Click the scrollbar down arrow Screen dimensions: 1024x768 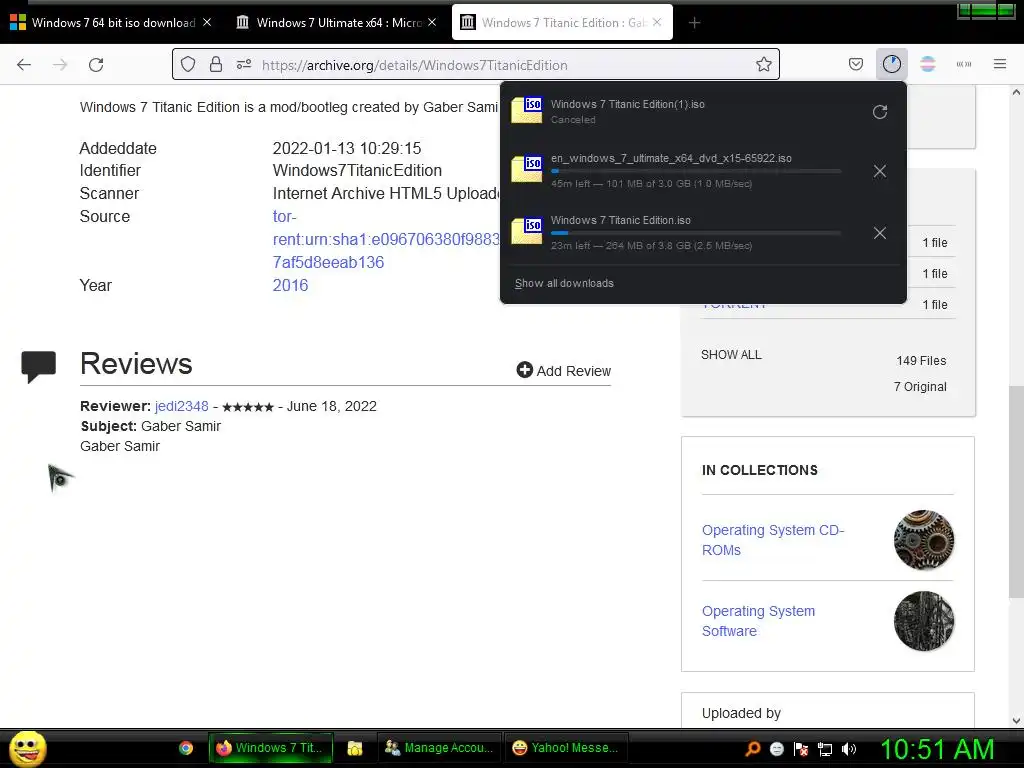(1016, 721)
